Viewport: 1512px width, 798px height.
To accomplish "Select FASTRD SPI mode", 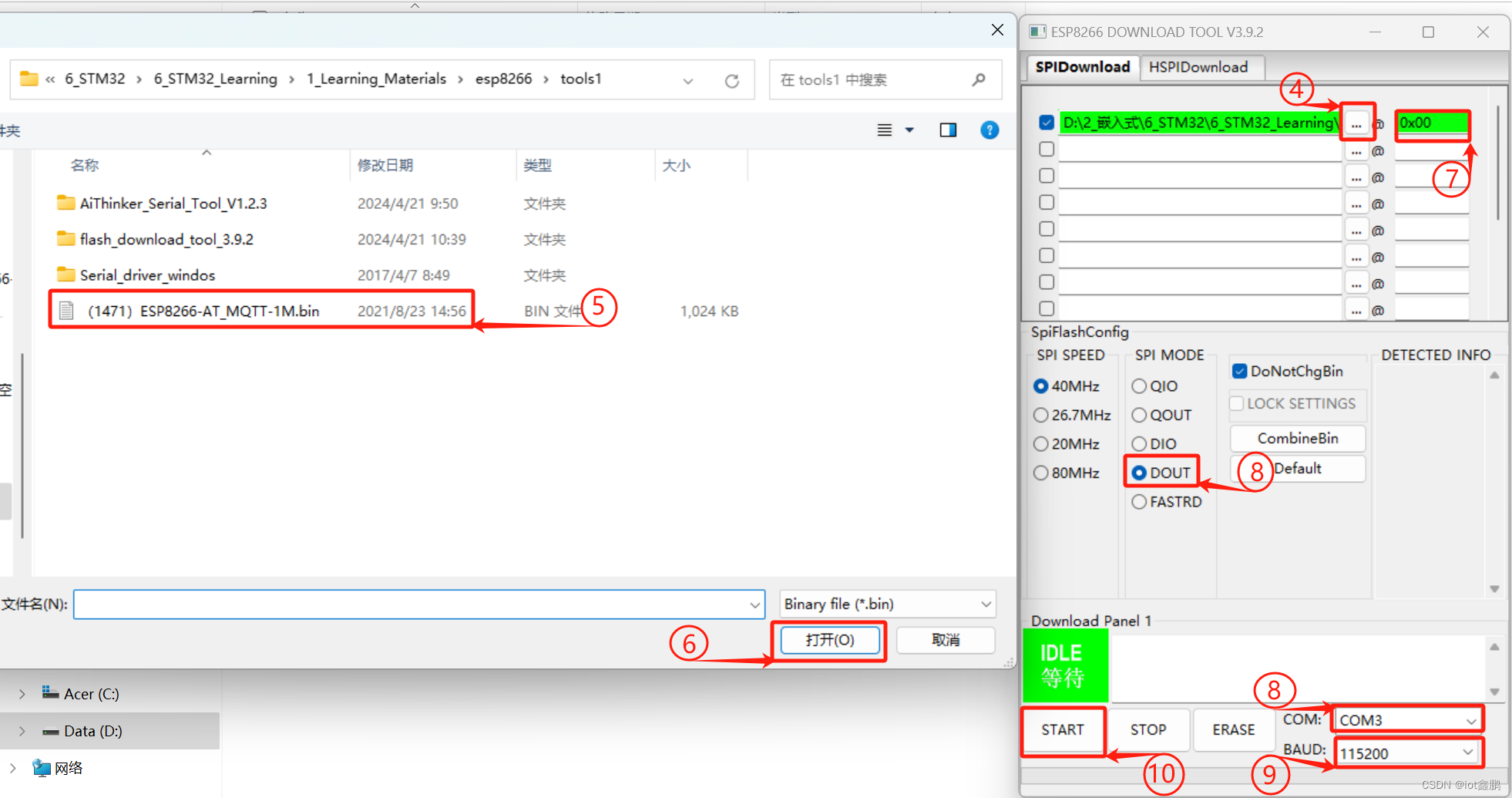I will tap(1168, 502).
